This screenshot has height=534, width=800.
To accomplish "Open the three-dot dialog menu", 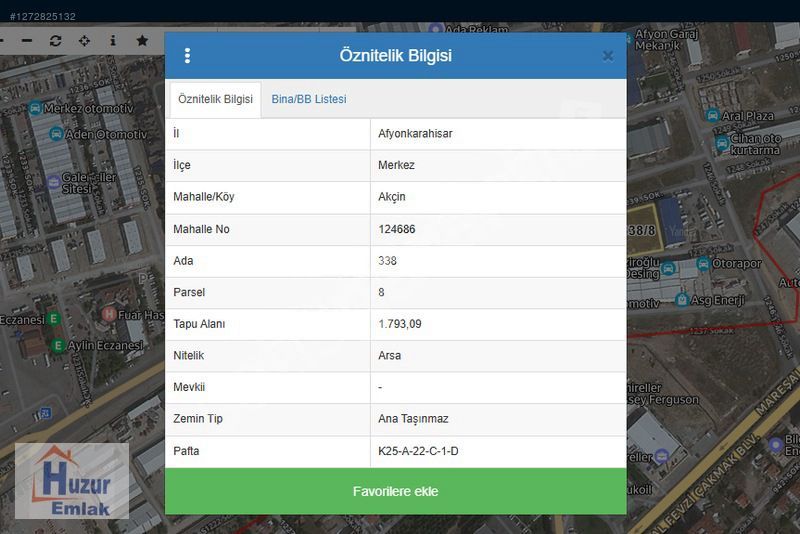I will pos(187,56).
